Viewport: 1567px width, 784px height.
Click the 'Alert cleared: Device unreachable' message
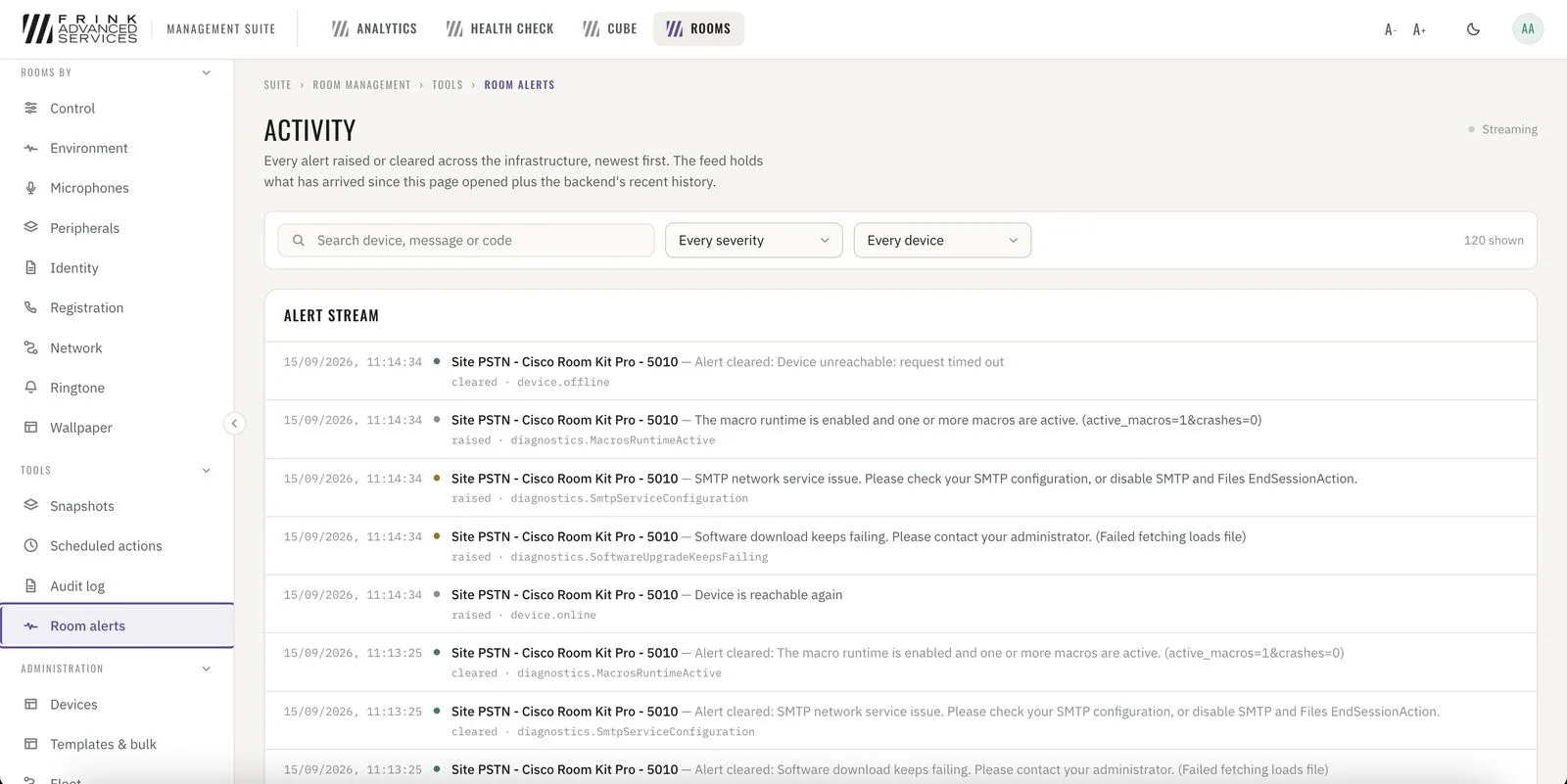coord(849,362)
